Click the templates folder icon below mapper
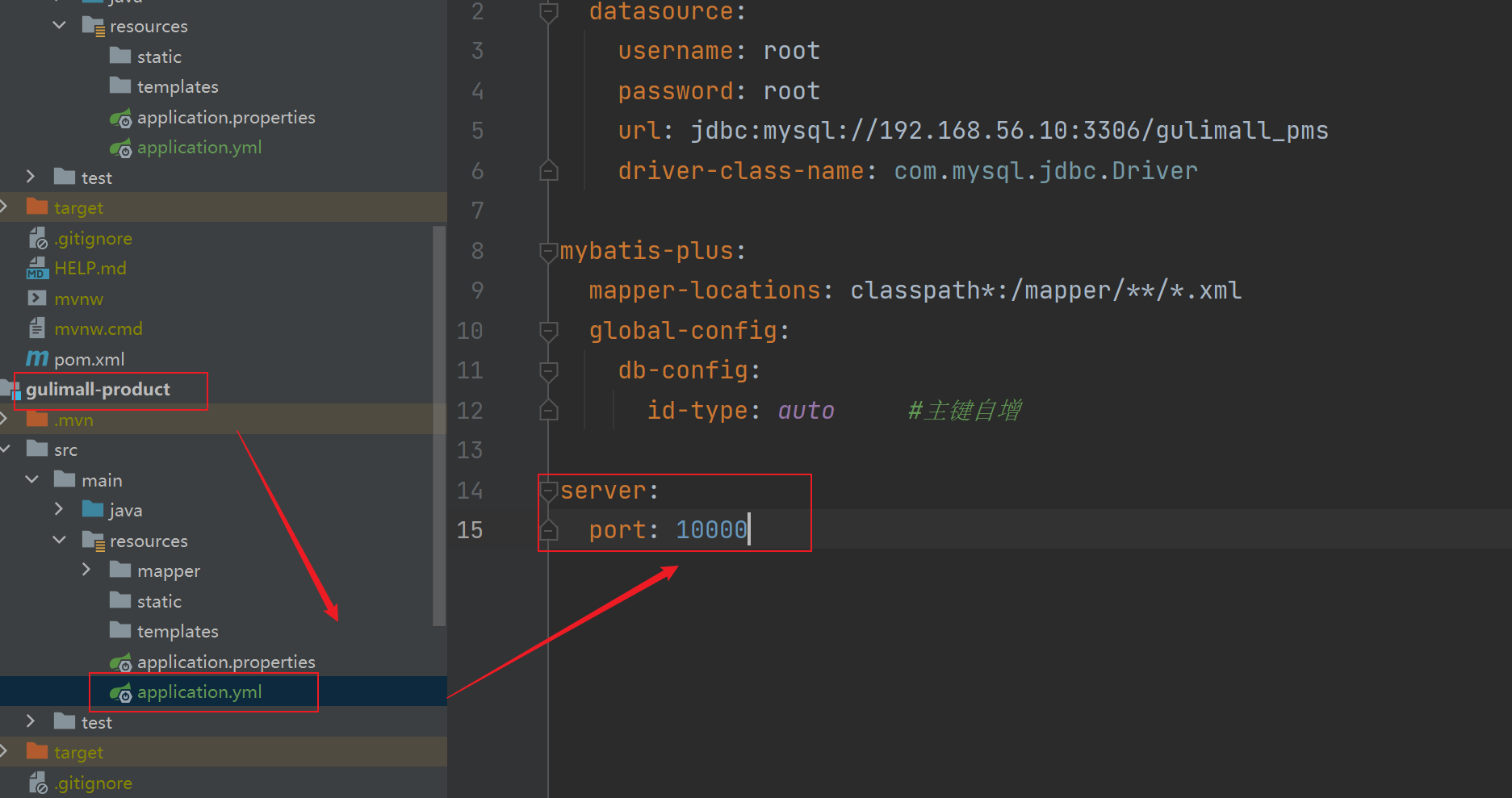 click(x=120, y=630)
